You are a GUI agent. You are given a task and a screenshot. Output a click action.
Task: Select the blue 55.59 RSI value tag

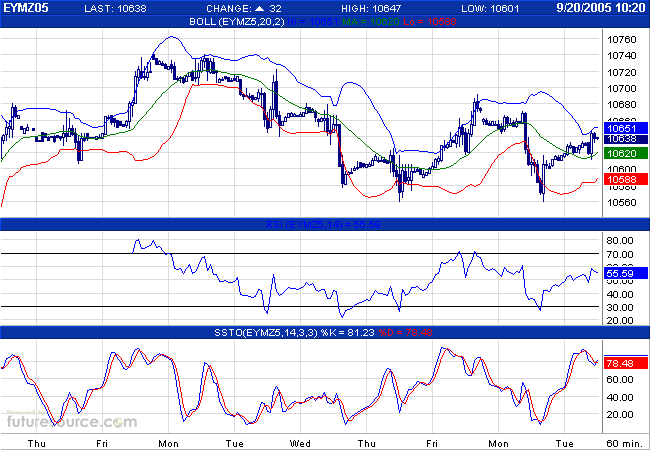626,273
